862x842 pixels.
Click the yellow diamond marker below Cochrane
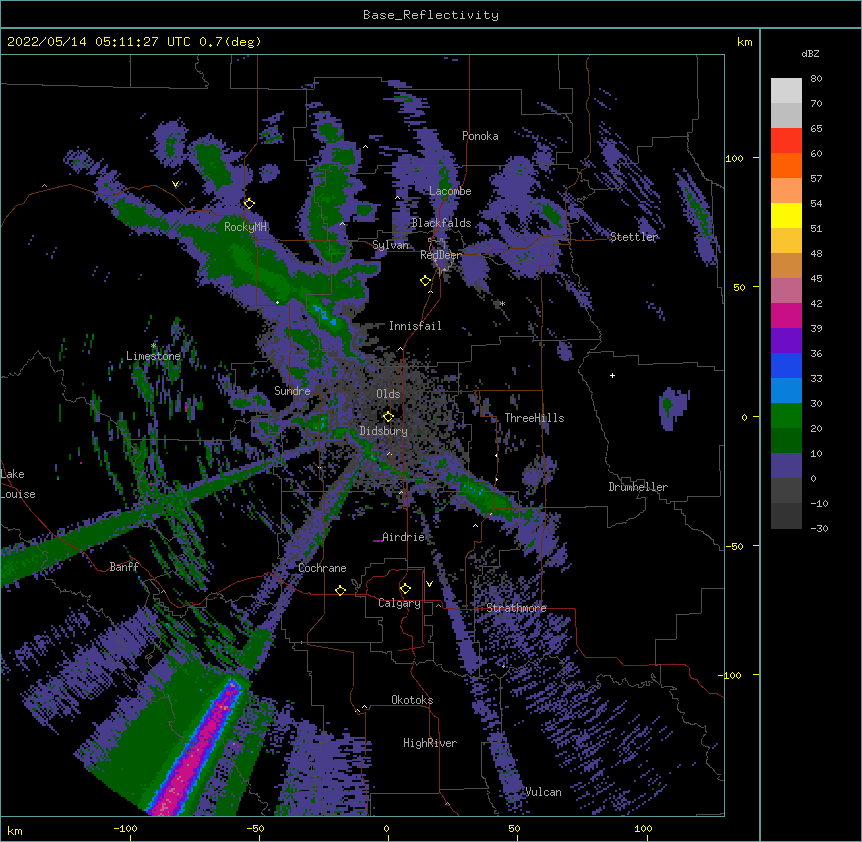340,590
